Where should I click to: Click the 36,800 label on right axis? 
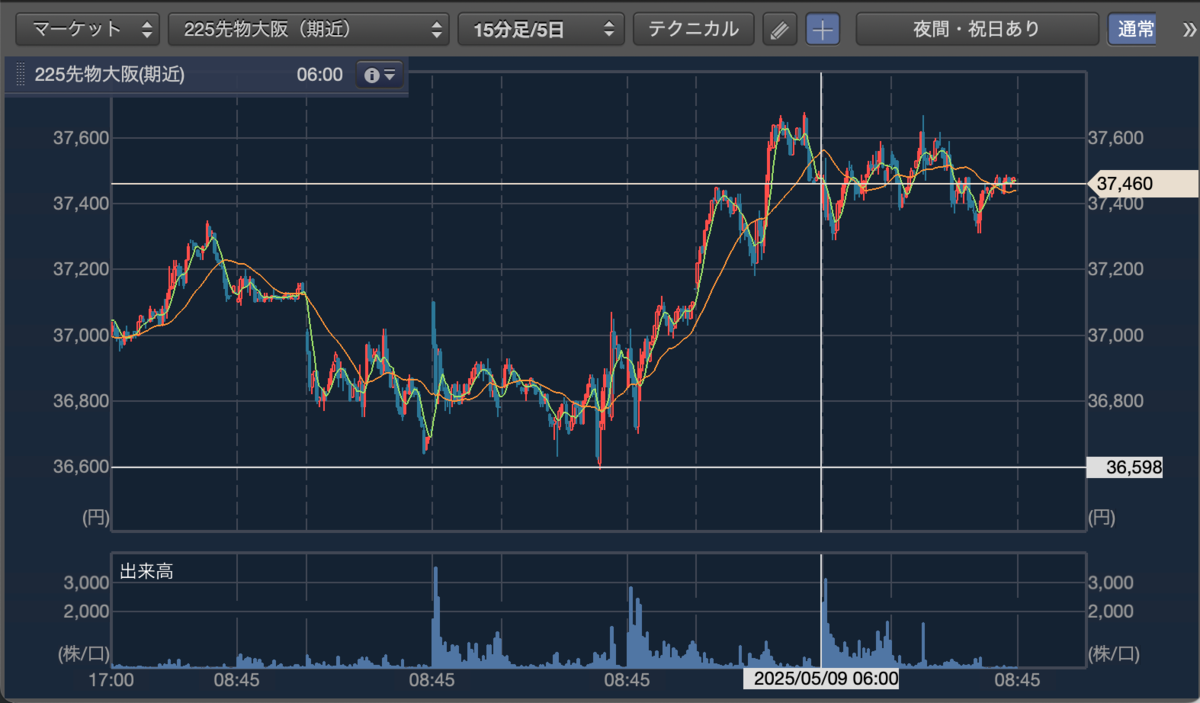1115,401
